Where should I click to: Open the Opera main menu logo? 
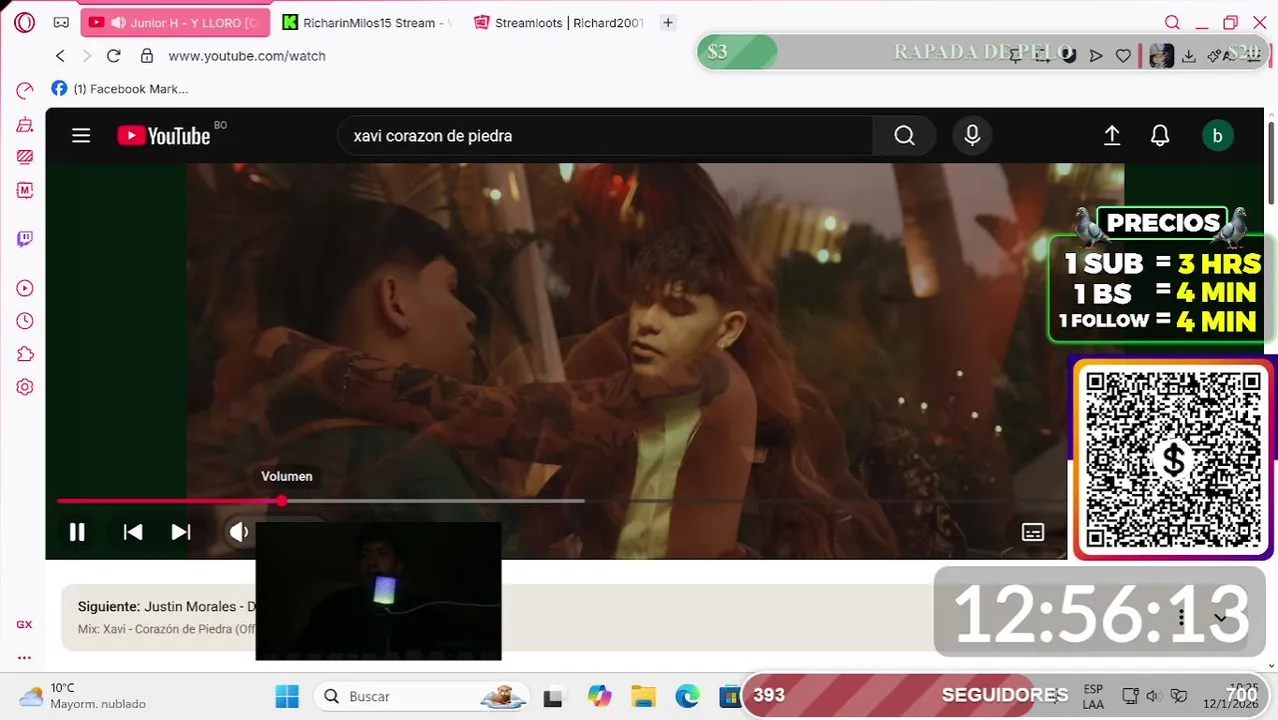[25, 22]
